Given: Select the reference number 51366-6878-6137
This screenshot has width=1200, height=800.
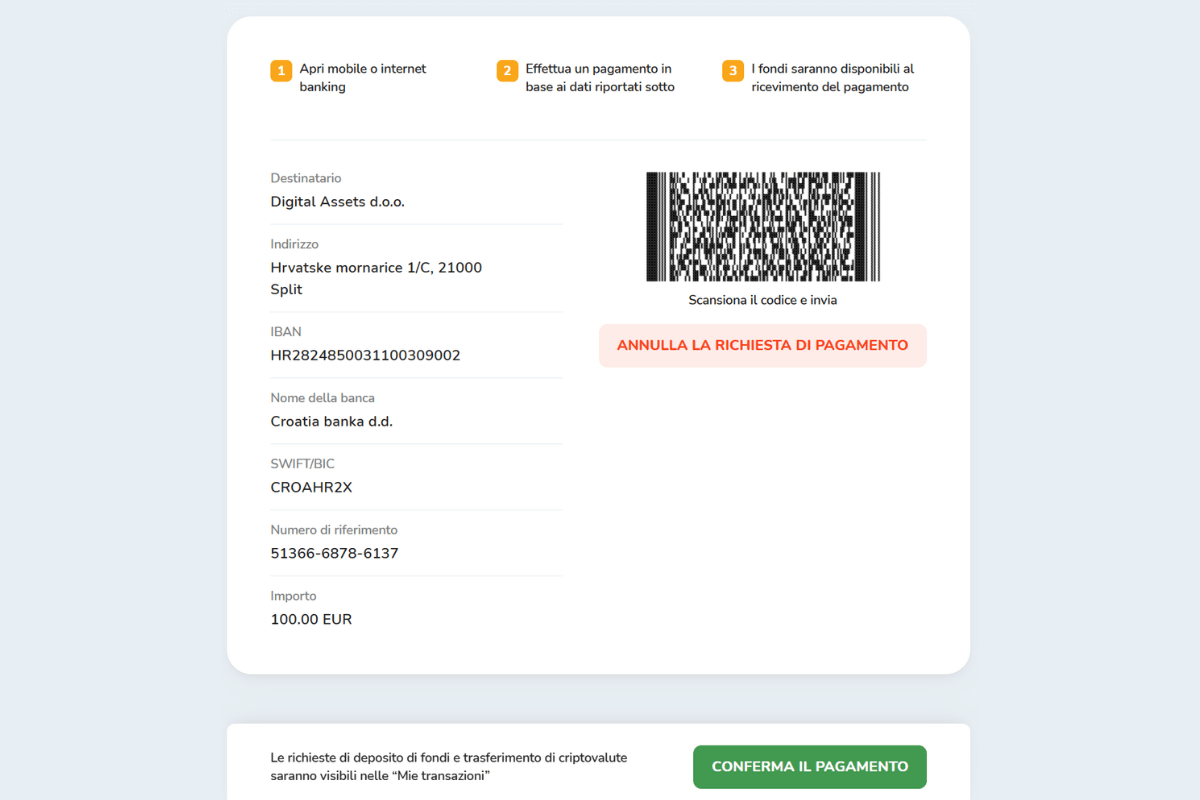Looking at the screenshot, I should click(334, 553).
